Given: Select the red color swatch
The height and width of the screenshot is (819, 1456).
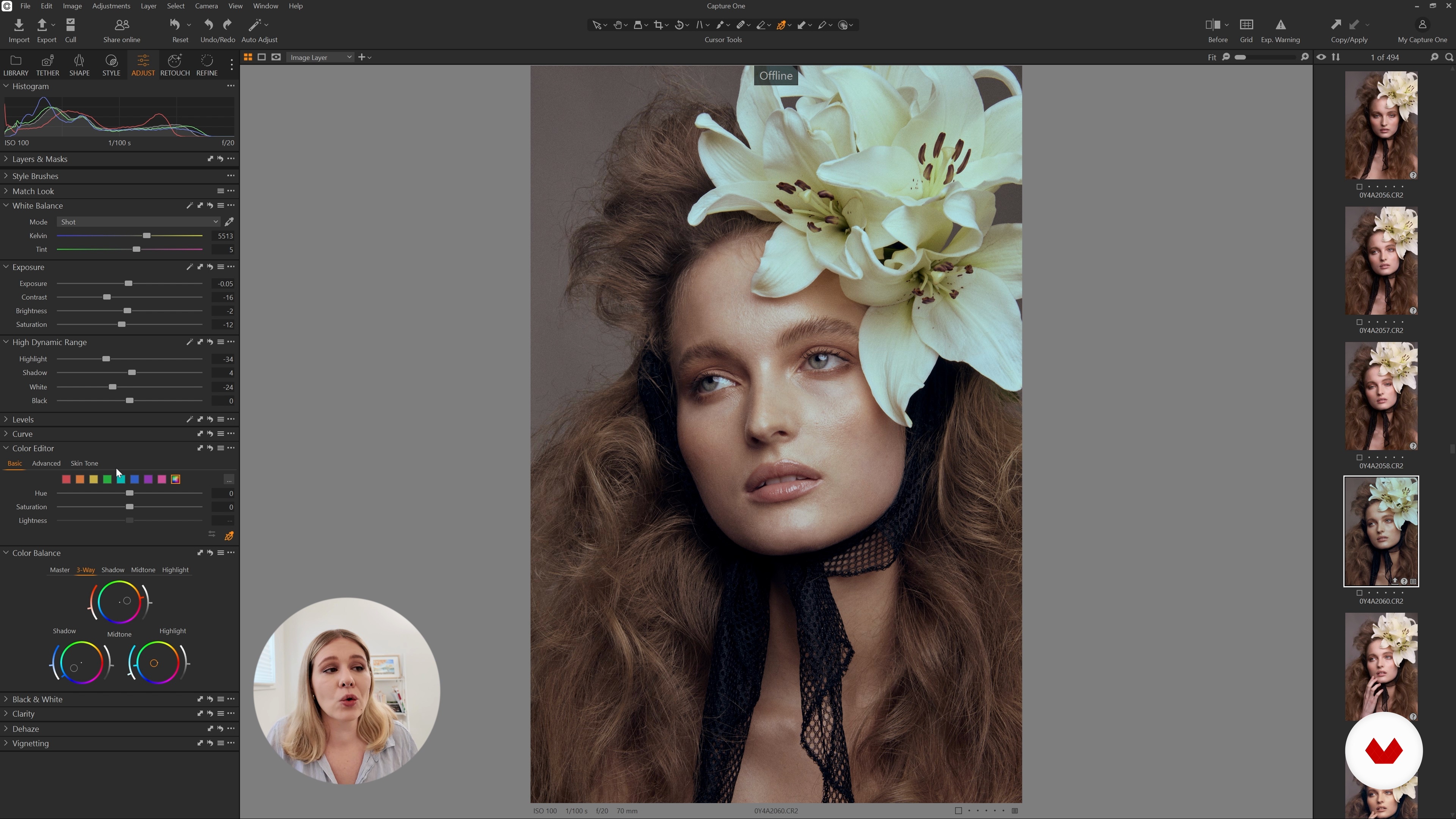Looking at the screenshot, I should 66,479.
